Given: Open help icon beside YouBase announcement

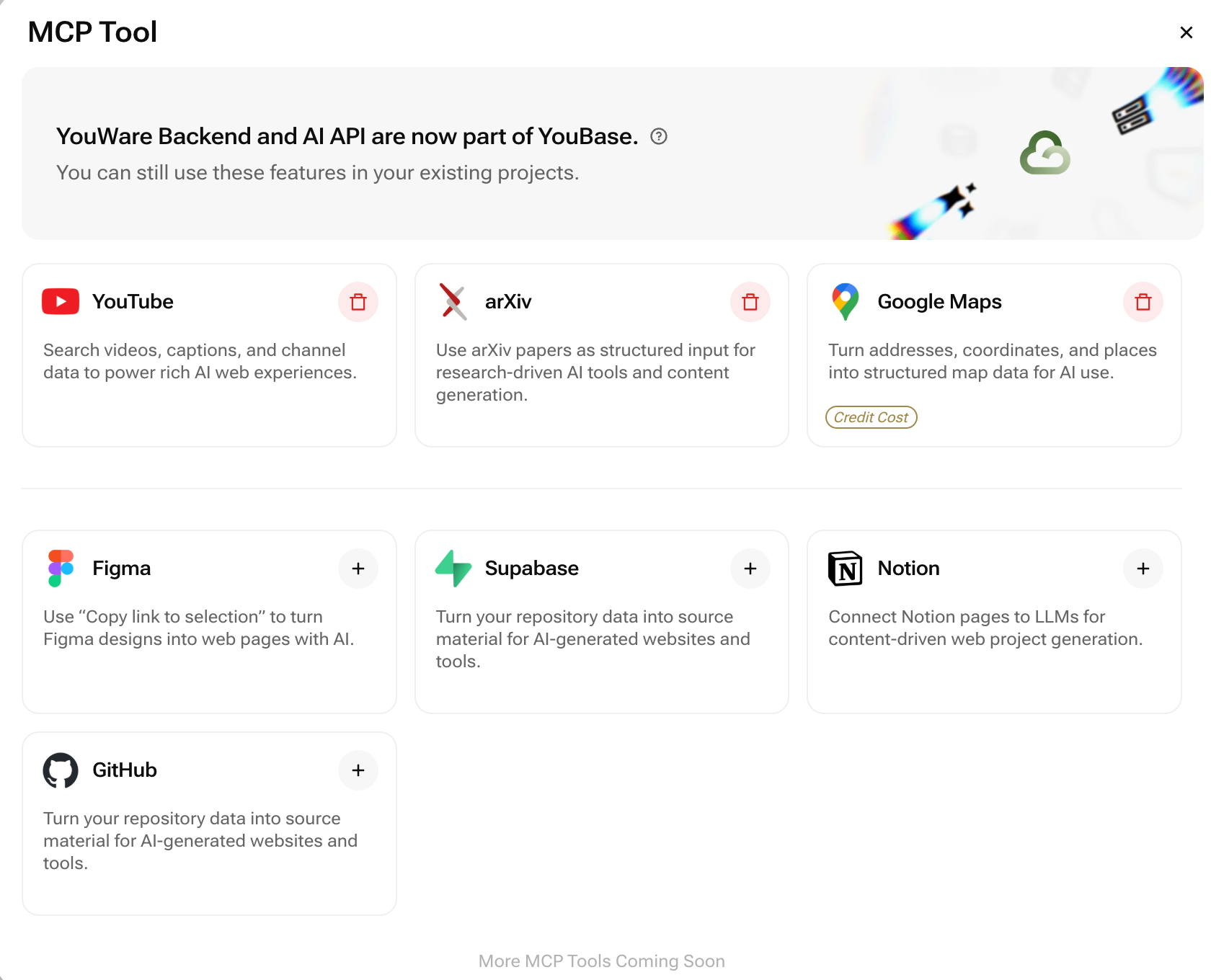Looking at the screenshot, I should point(659,136).
